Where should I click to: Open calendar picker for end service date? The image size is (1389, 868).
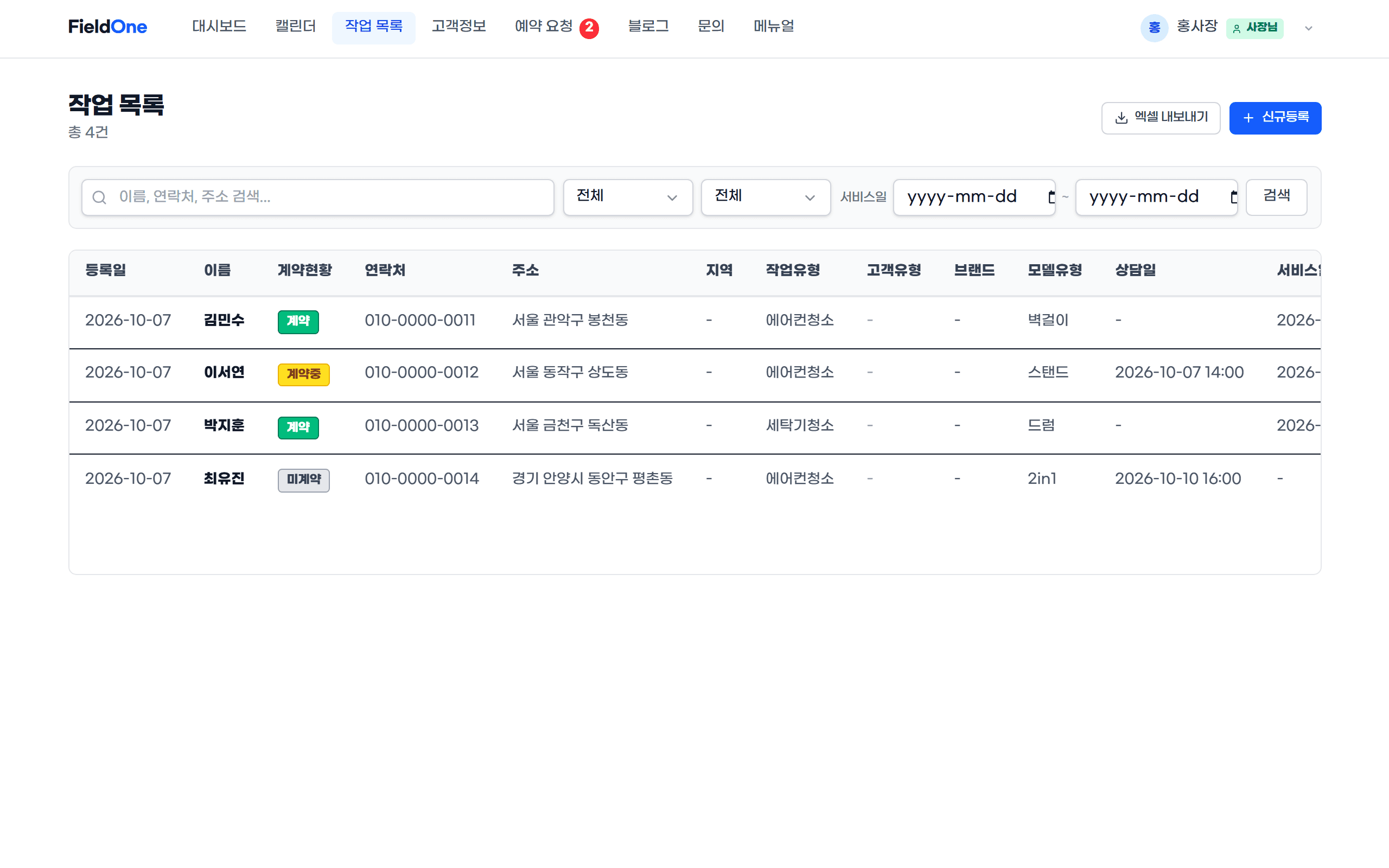pyautogui.click(x=1233, y=197)
